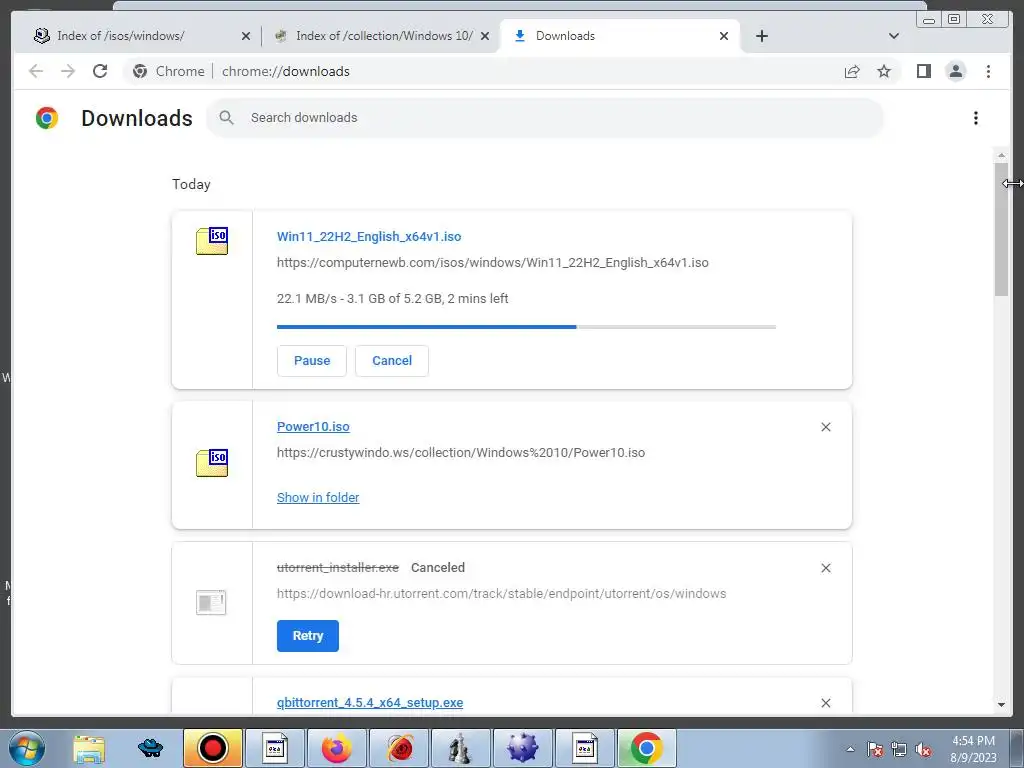Click the utorrent installer file icon
The height and width of the screenshot is (768, 1024).
click(211, 602)
